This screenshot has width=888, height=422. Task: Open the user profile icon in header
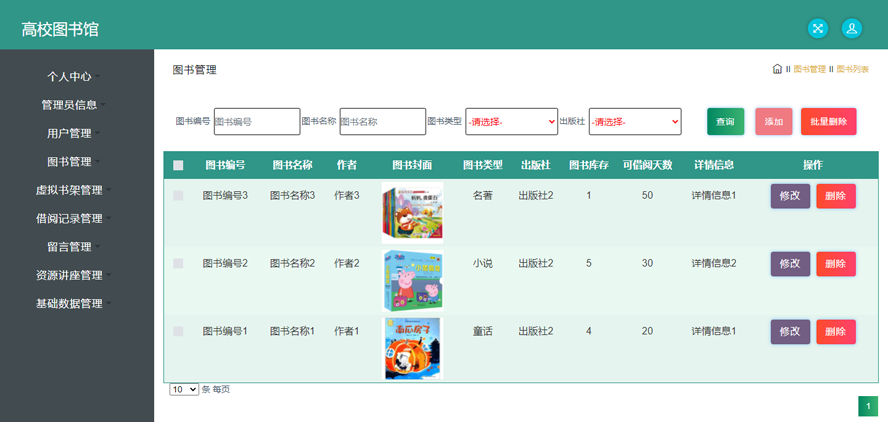click(x=852, y=28)
